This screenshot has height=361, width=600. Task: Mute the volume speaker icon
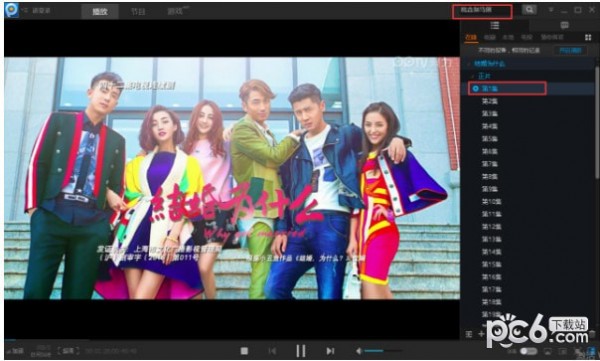point(359,351)
